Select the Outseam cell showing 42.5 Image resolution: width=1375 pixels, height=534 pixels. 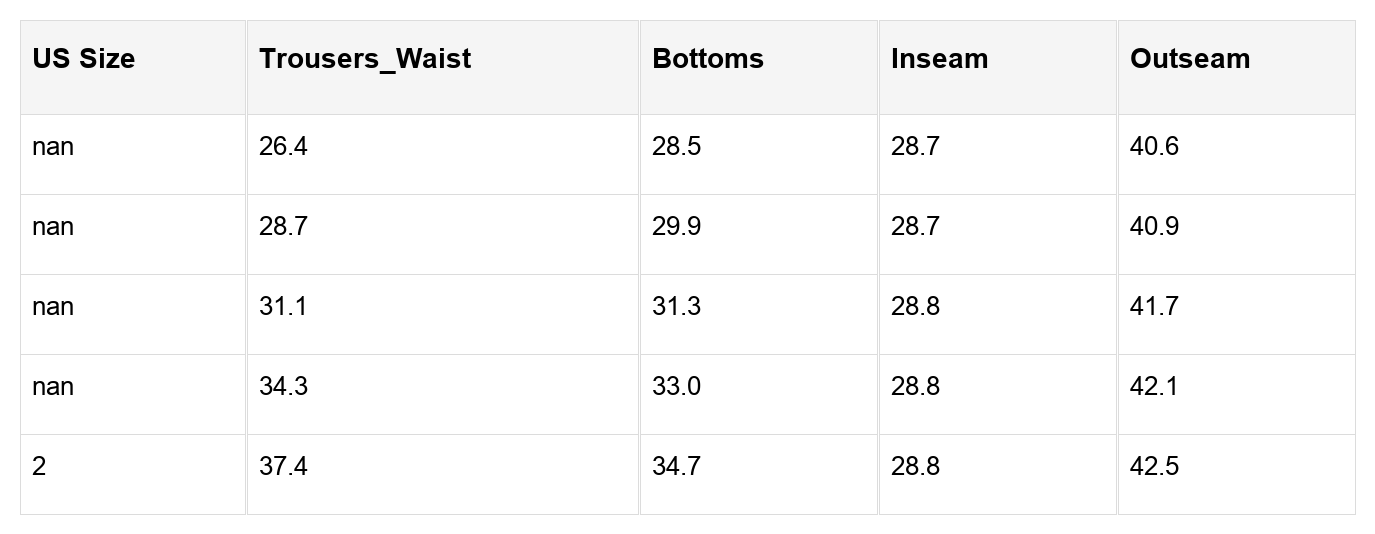(x=1155, y=467)
